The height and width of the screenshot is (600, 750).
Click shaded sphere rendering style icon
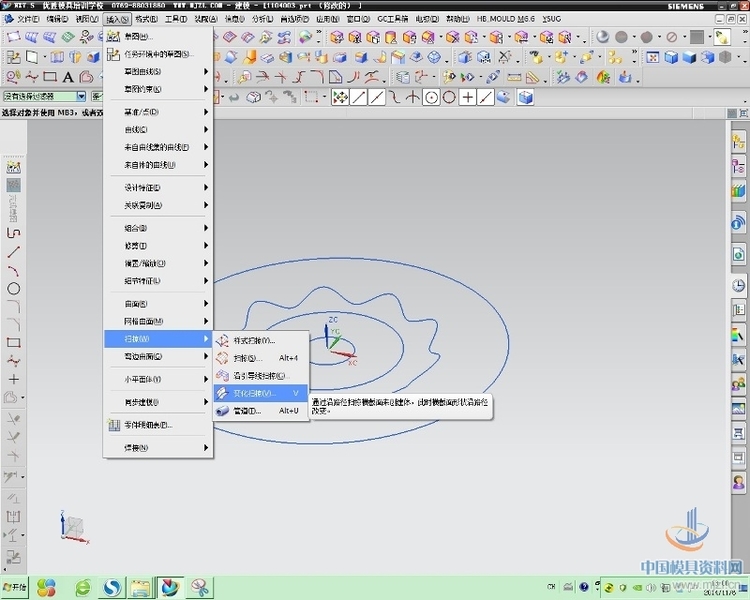click(603, 37)
